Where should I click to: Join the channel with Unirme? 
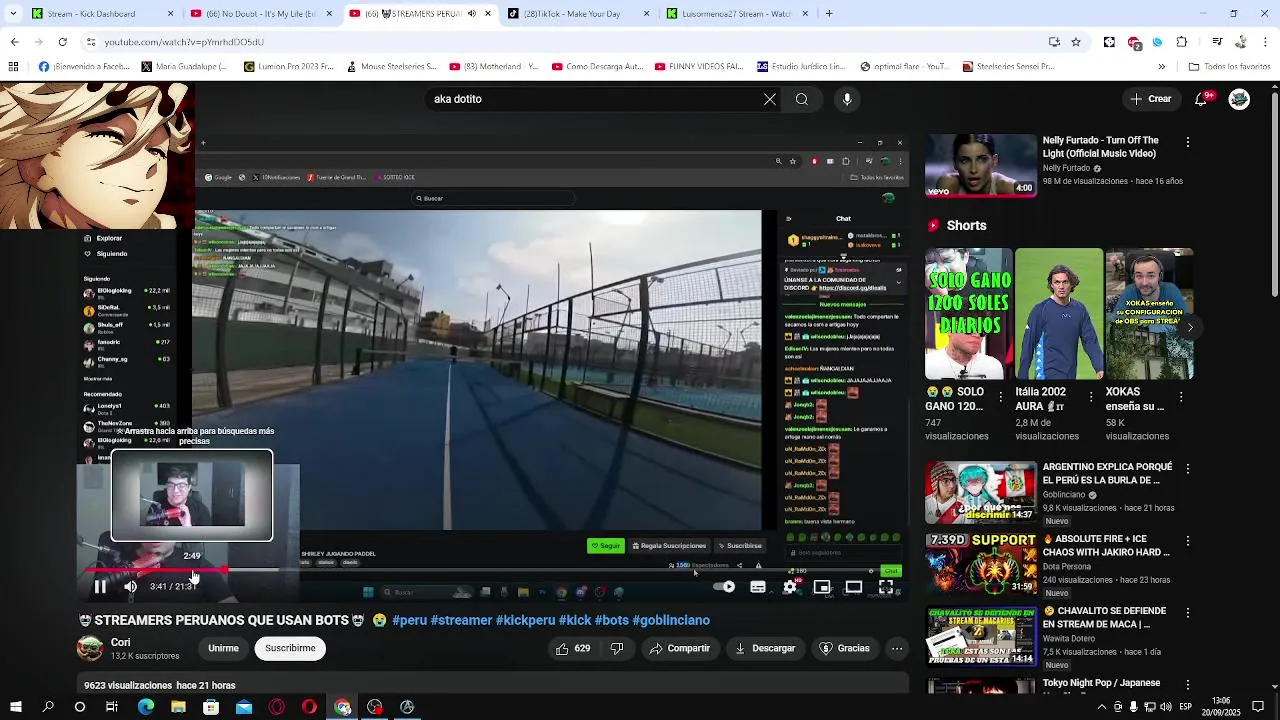pos(223,648)
